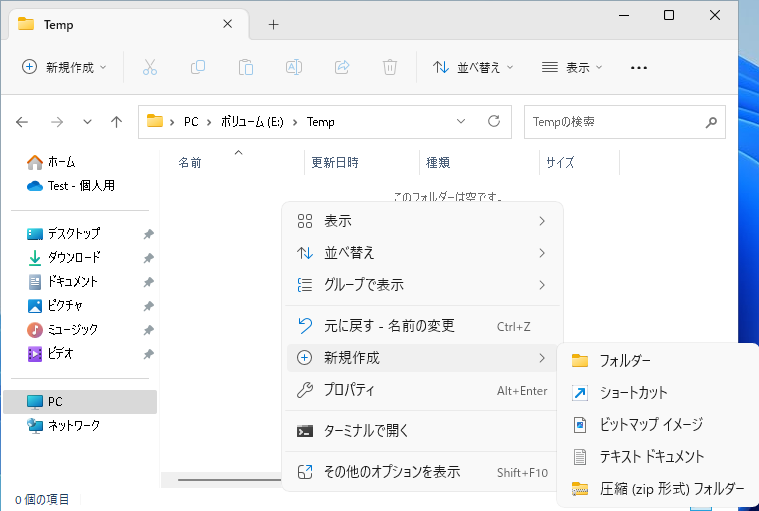Click the pin icon beside ドキュメント
This screenshot has width=759, height=511.
tap(149, 282)
